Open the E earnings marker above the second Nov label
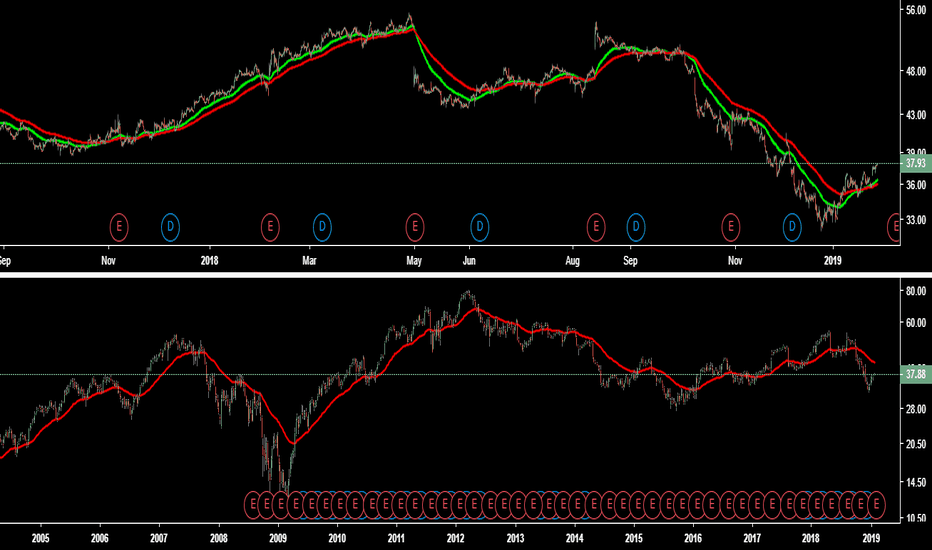This screenshot has width=932, height=550. point(731,227)
